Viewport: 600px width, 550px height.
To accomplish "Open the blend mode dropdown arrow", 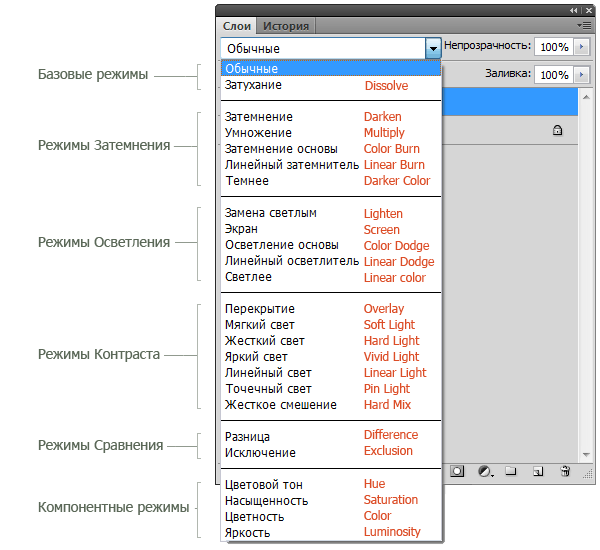I will 433,48.
